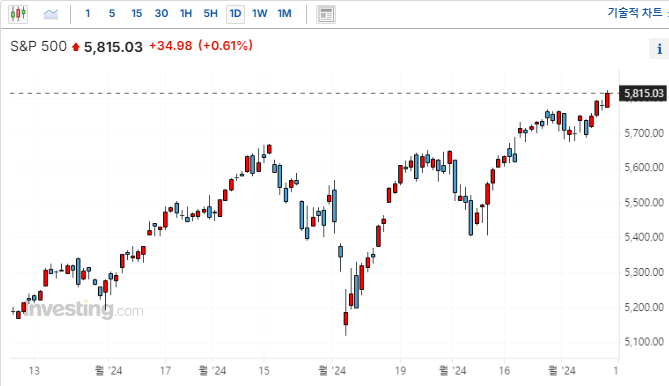Image resolution: width=669 pixels, height=386 pixels.
Task: Click the date axis label 13
Action: 34,371
